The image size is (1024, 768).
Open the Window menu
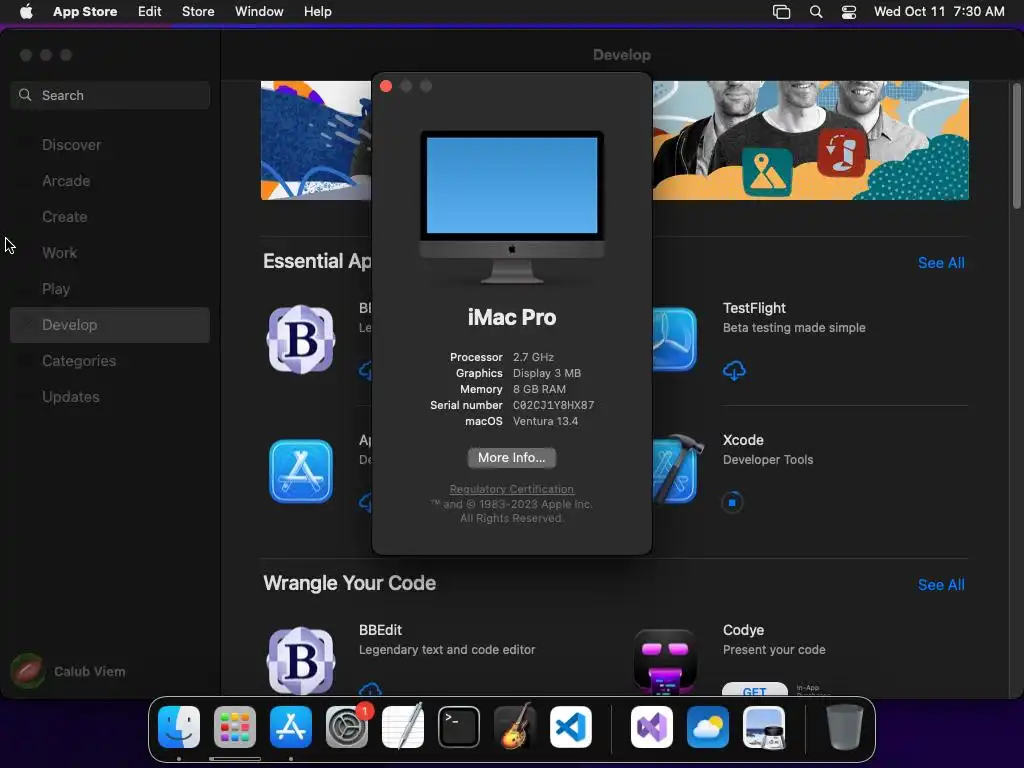[259, 11]
